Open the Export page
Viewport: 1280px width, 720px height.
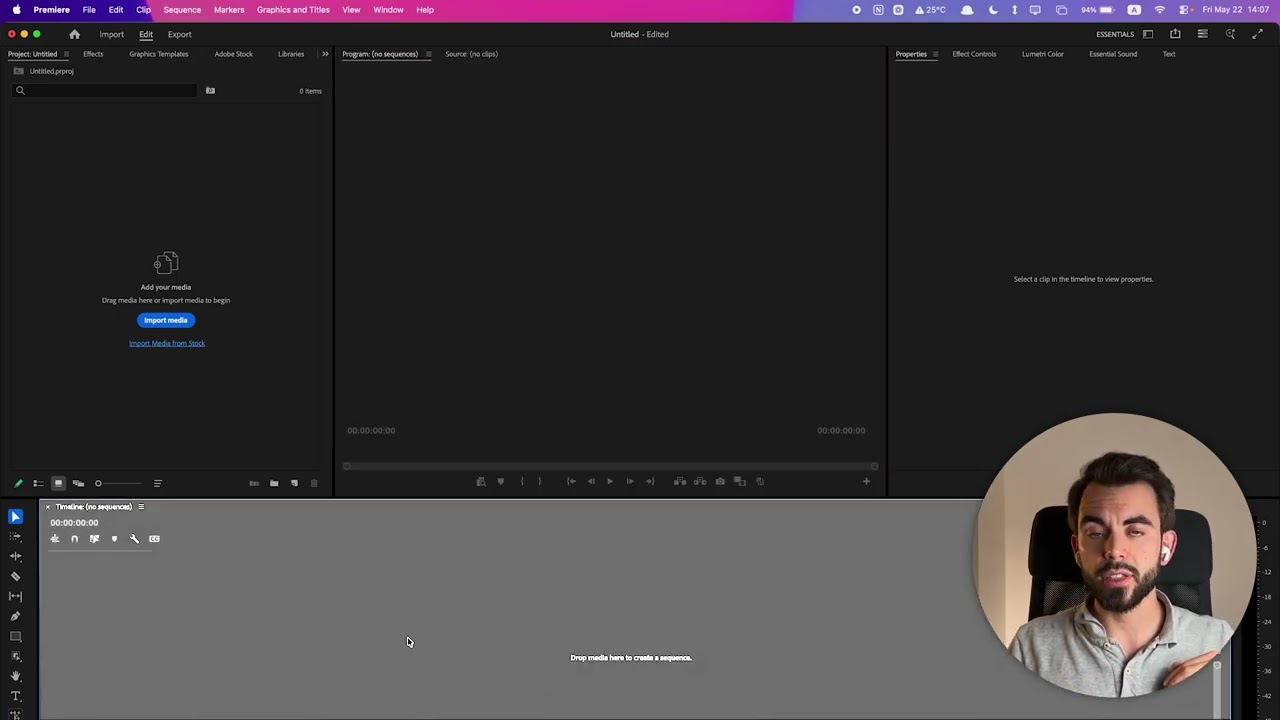(x=179, y=34)
